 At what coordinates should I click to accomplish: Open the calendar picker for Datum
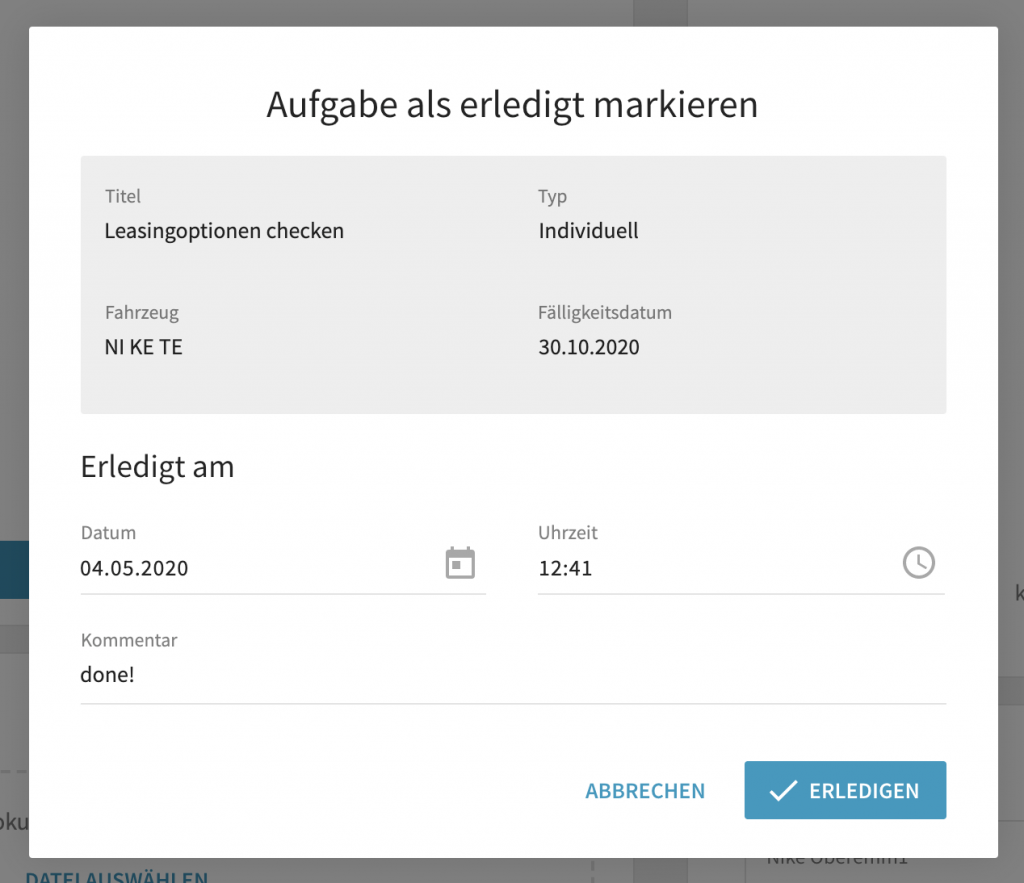[460, 563]
